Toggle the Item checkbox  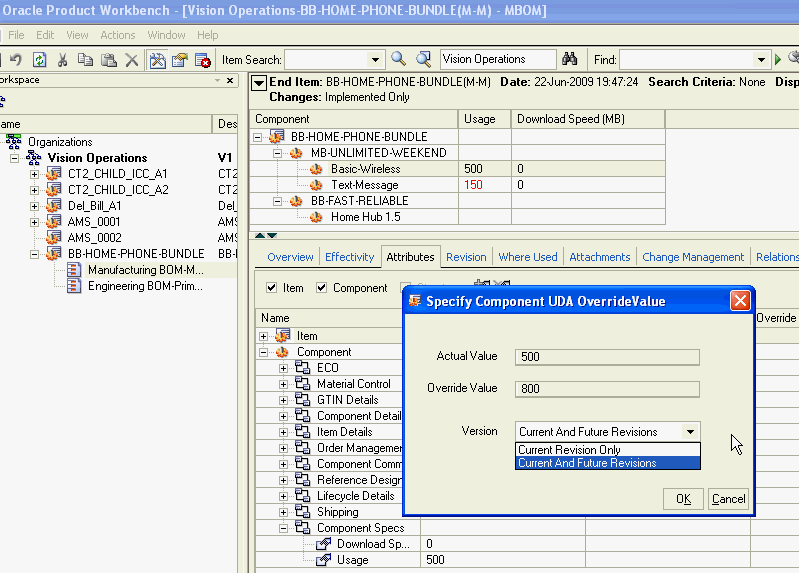272,288
